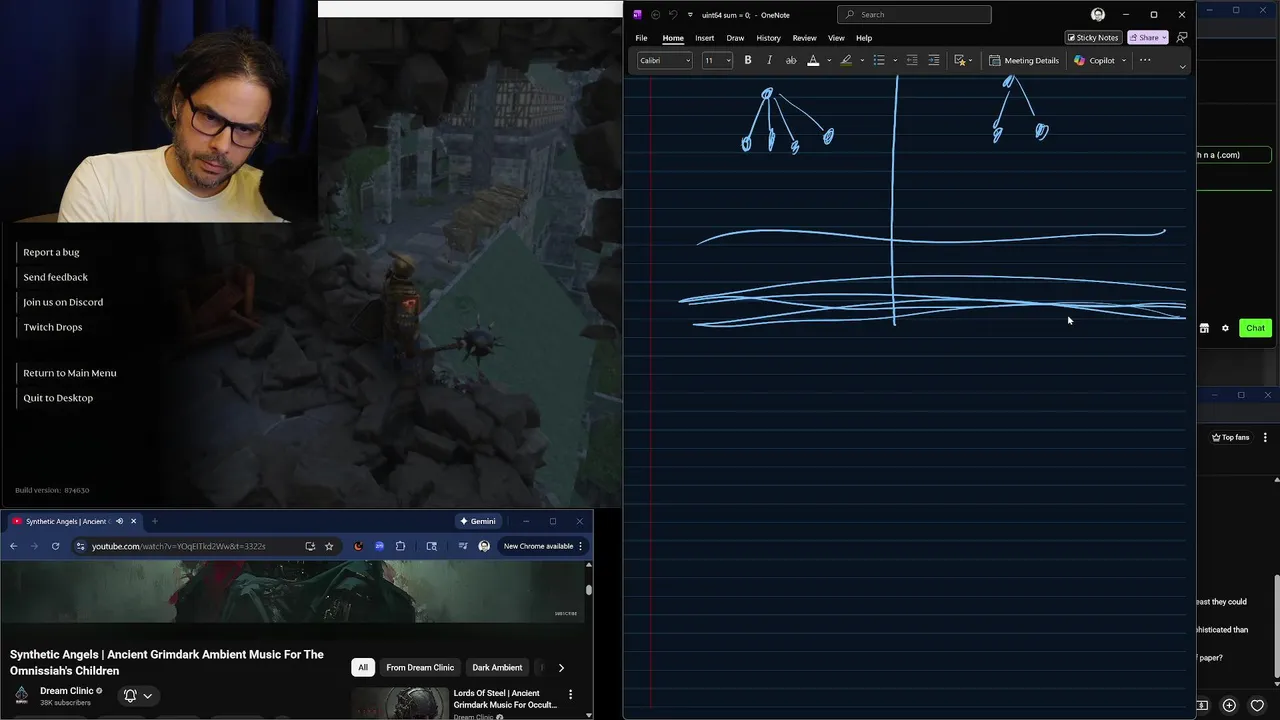Open Dream Clinic notification bell dropdown

click(x=138, y=695)
